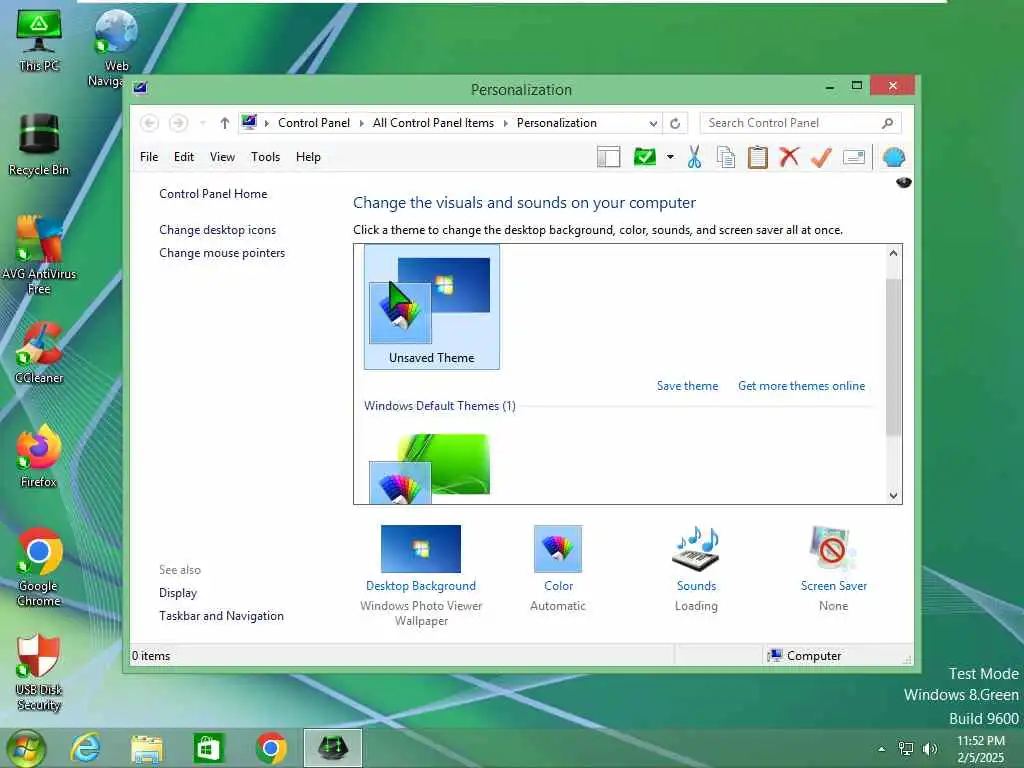Viewport: 1024px width, 768px height.
Task: Select the This PC desktop icon
Action: [39, 41]
